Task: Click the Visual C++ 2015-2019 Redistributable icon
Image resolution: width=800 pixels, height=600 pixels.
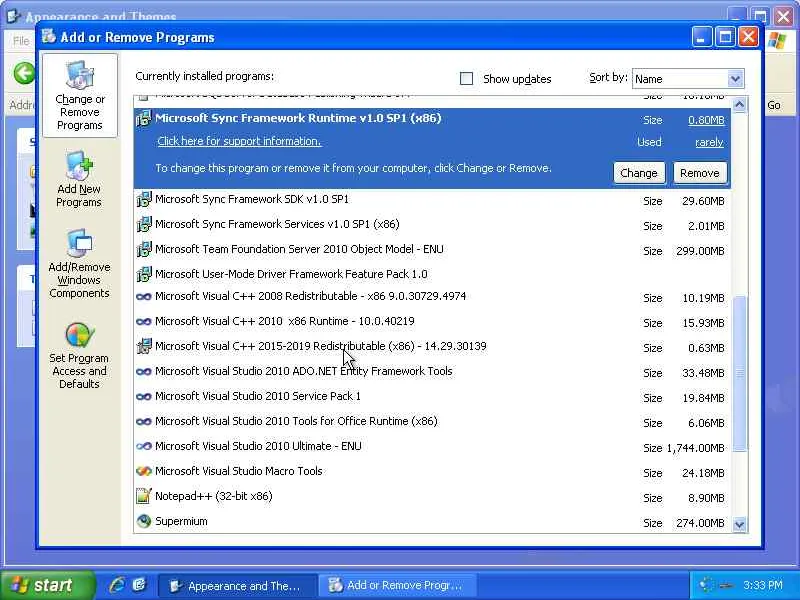Action: pos(144,346)
